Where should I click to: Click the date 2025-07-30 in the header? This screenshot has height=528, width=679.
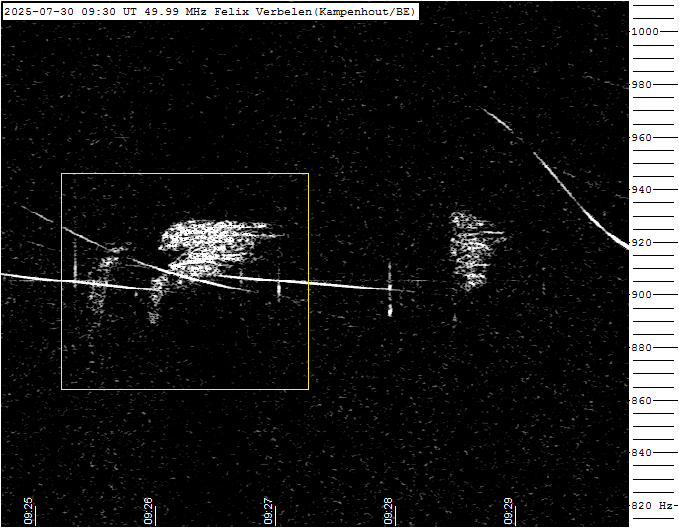[39, 12]
